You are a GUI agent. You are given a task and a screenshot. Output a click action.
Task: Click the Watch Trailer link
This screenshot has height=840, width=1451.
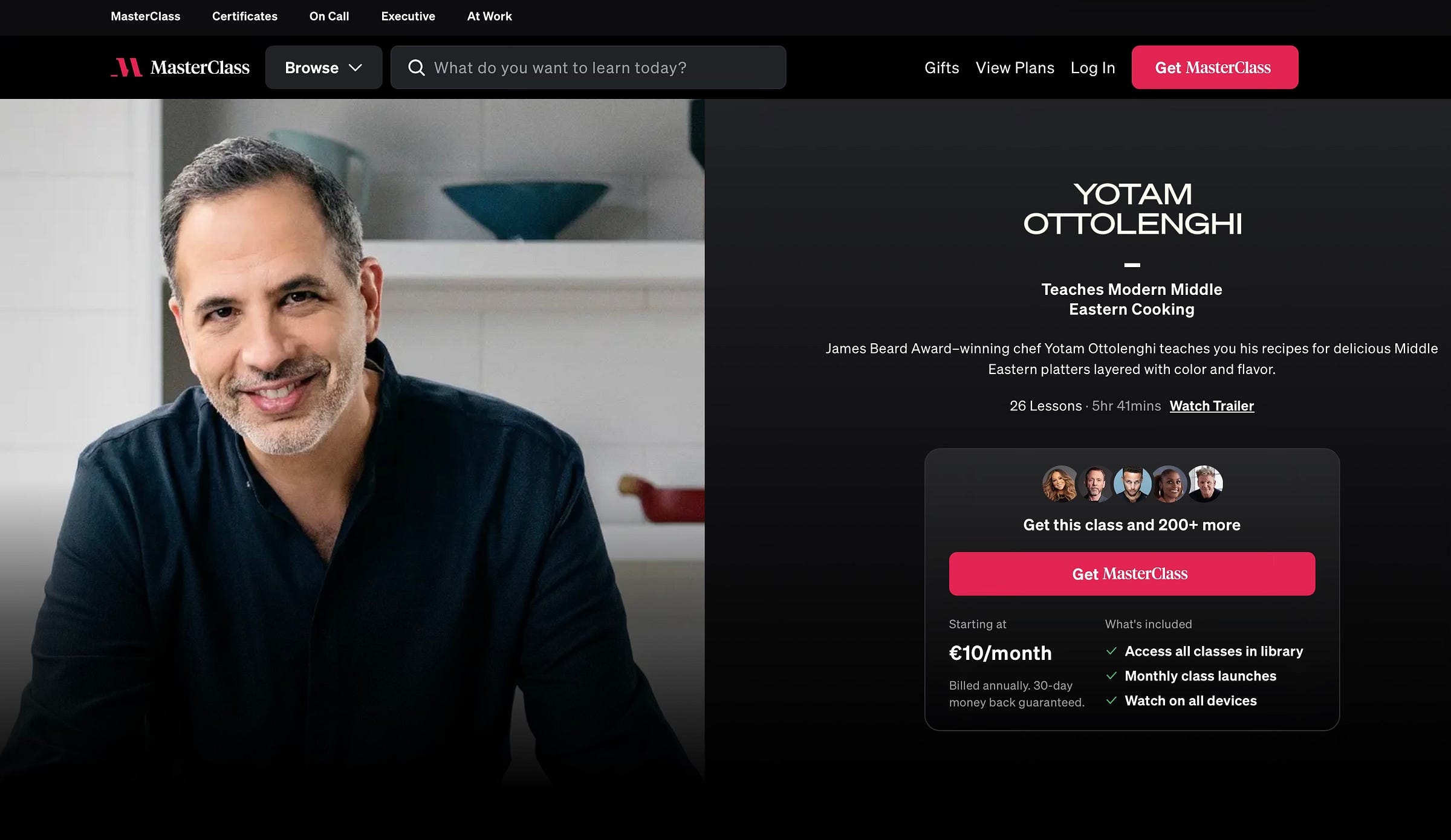coord(1212,406)
